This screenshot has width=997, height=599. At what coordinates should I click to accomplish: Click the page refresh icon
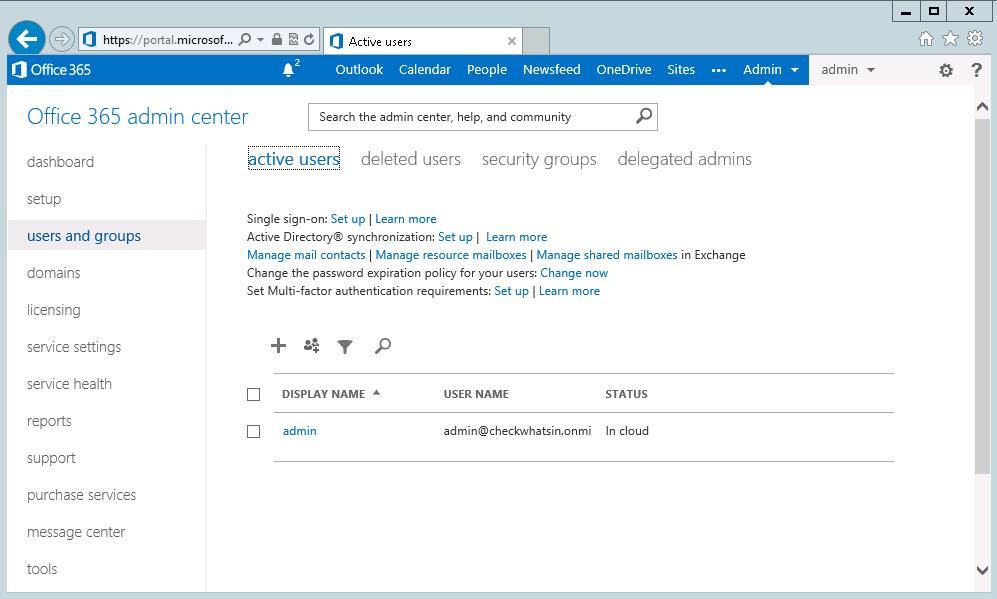[309, 39]
